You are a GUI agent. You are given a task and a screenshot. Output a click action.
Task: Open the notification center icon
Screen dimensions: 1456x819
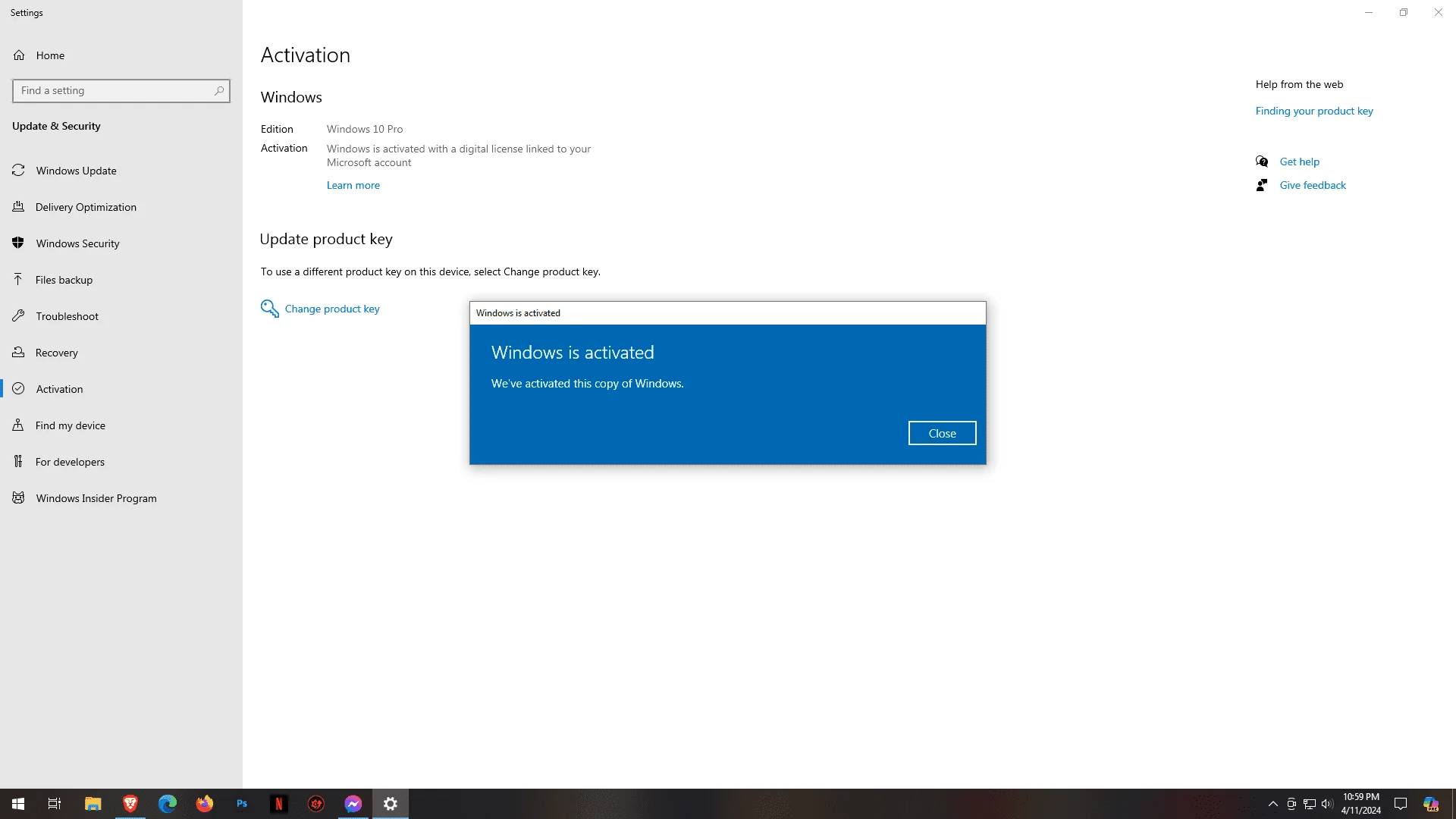1401,804
